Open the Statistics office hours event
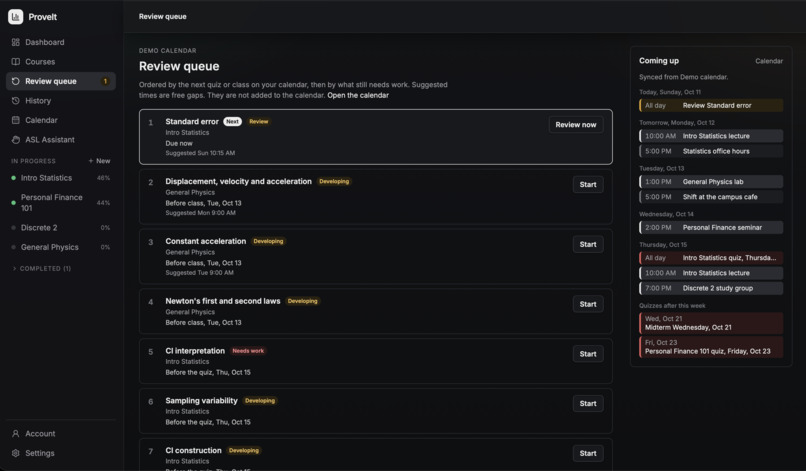Screen dimensions: 806x471 [711, 151]
